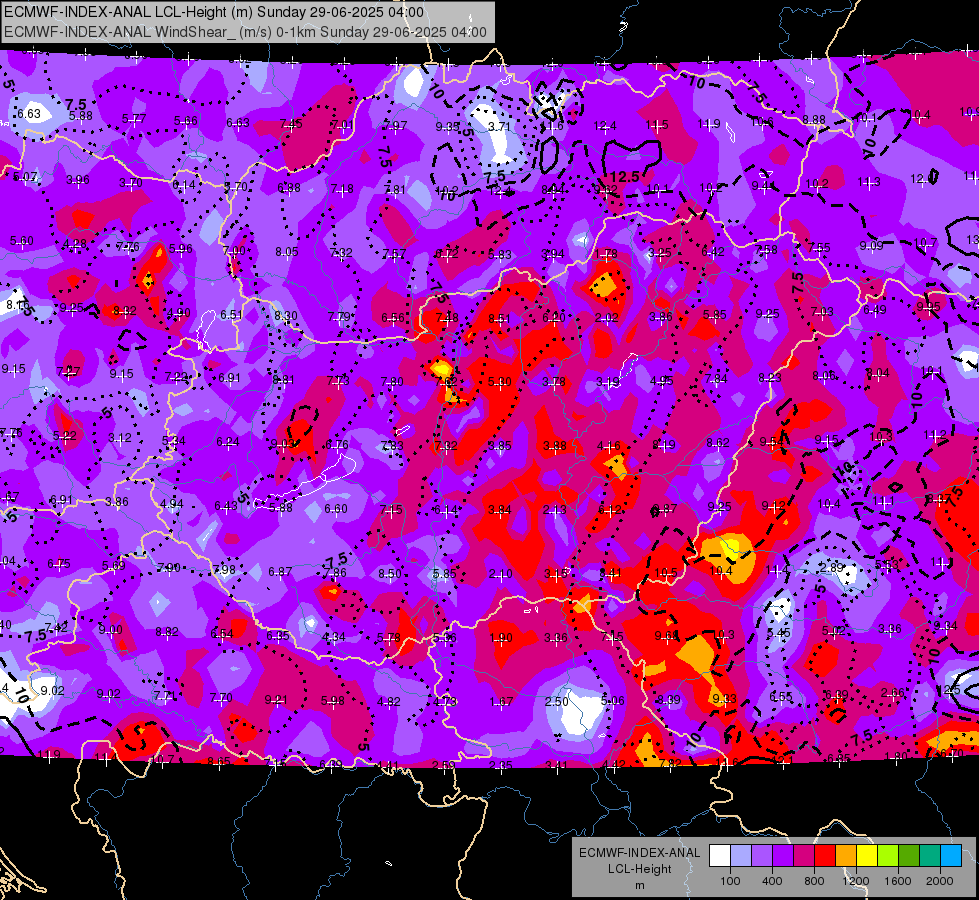
Task: Click the grid value 5.77
Action: pyautogui.click(x=134, y=118)
